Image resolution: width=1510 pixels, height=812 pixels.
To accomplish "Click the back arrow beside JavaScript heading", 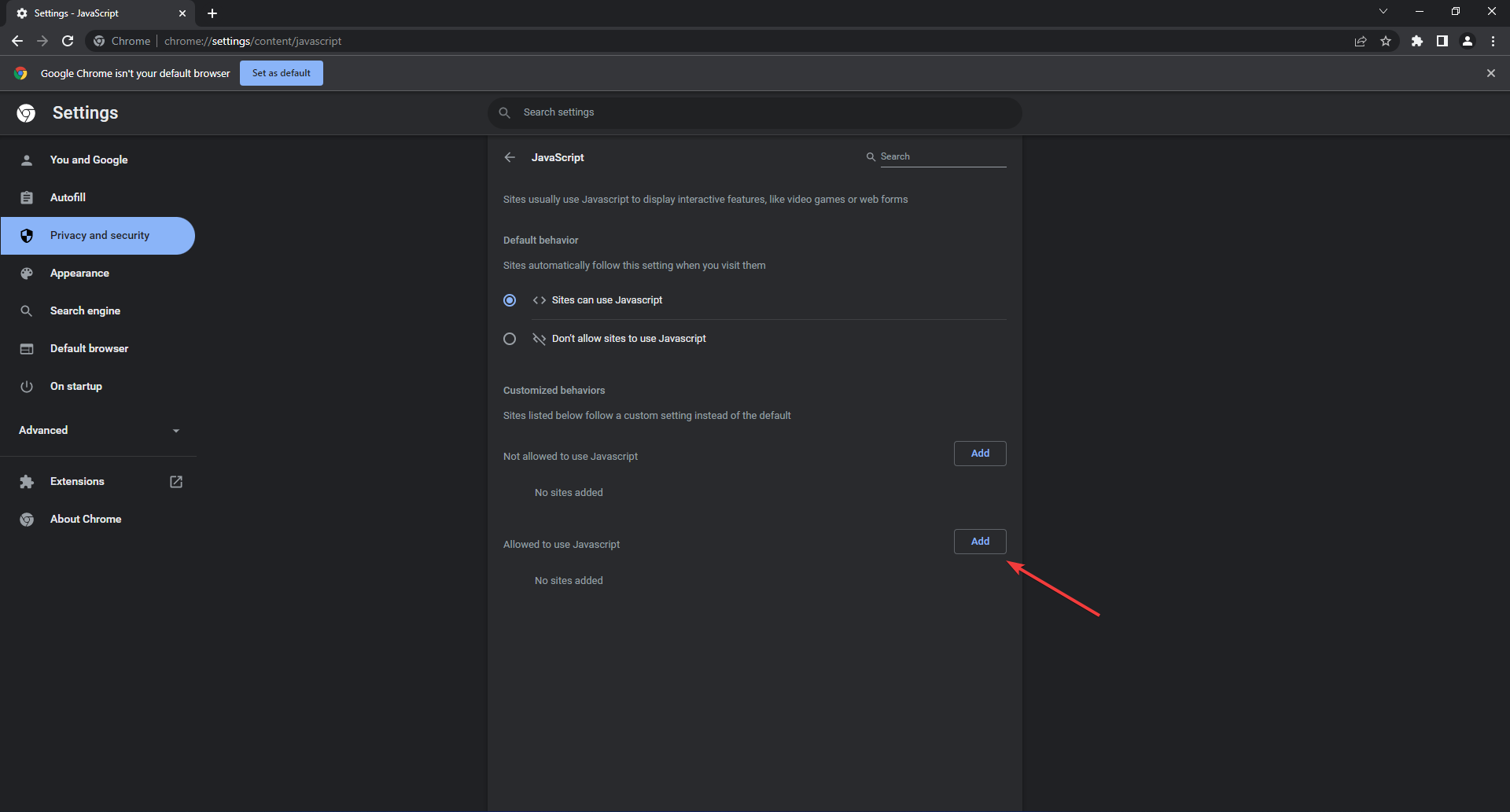I will pos(510,157).
